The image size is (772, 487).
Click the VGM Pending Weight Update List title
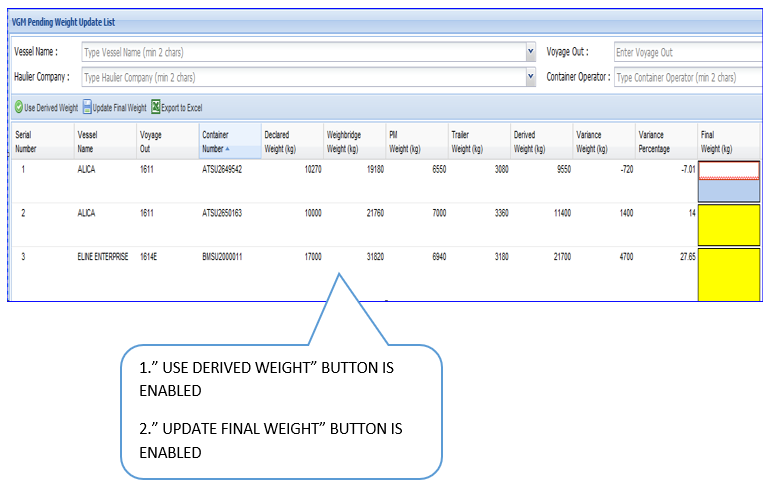63,22
